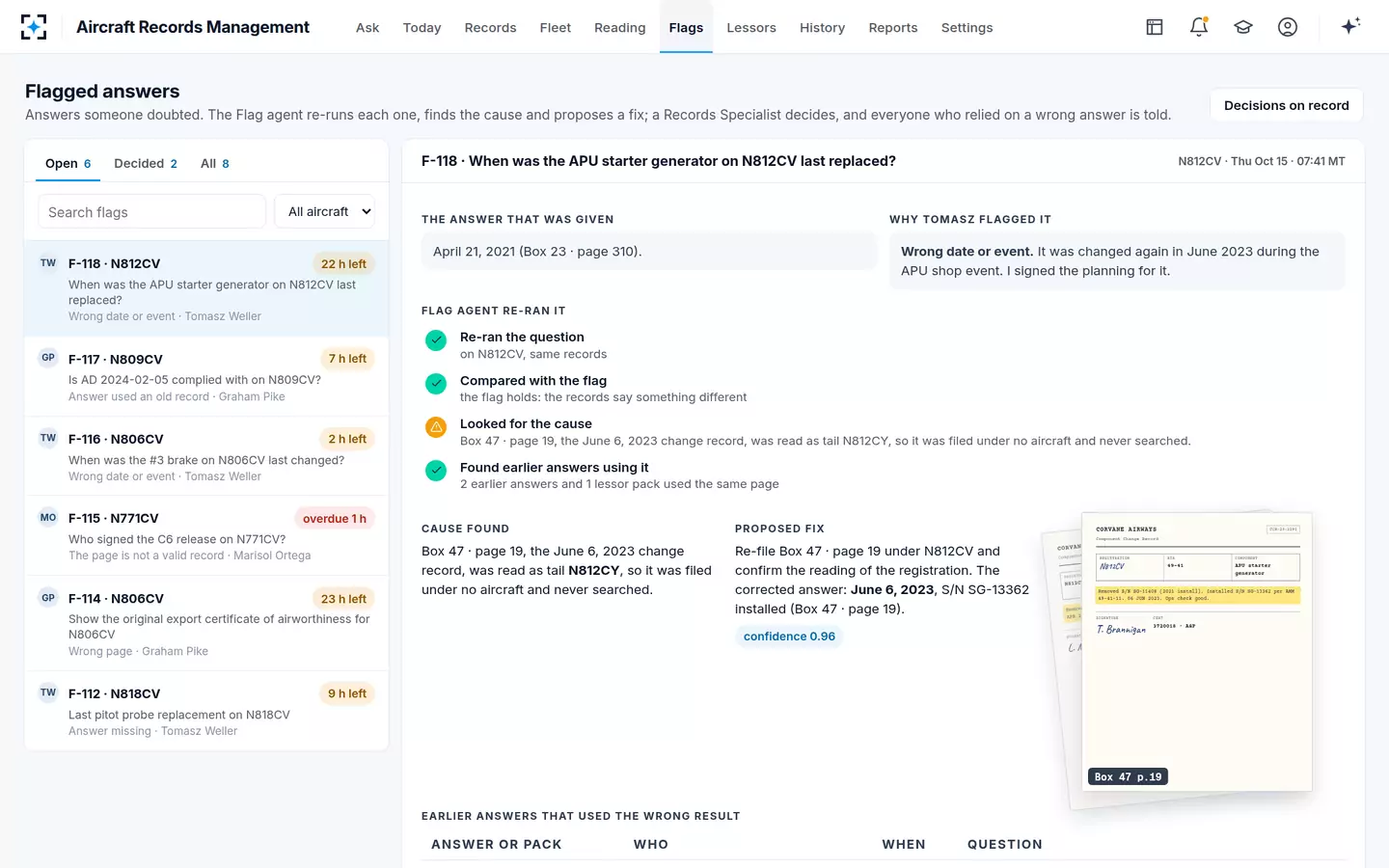Click the TW avatar on flag F-116
The width and height of the screenshot is (1389, 868).
pos(48,438)
